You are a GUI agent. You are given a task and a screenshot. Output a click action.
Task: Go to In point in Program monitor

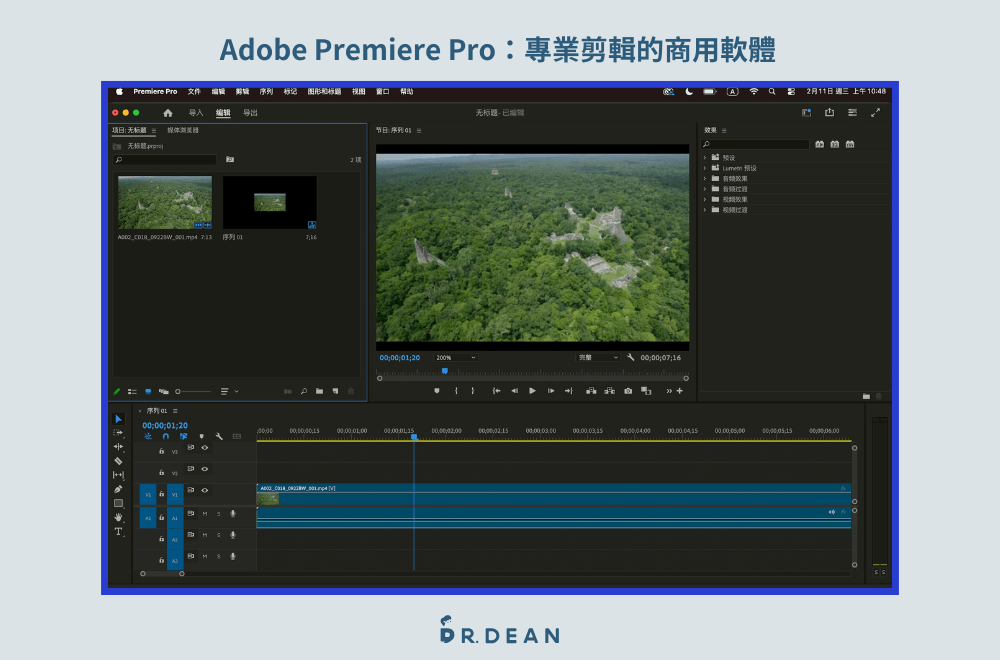pyautogui.click(x=496, y=391)
